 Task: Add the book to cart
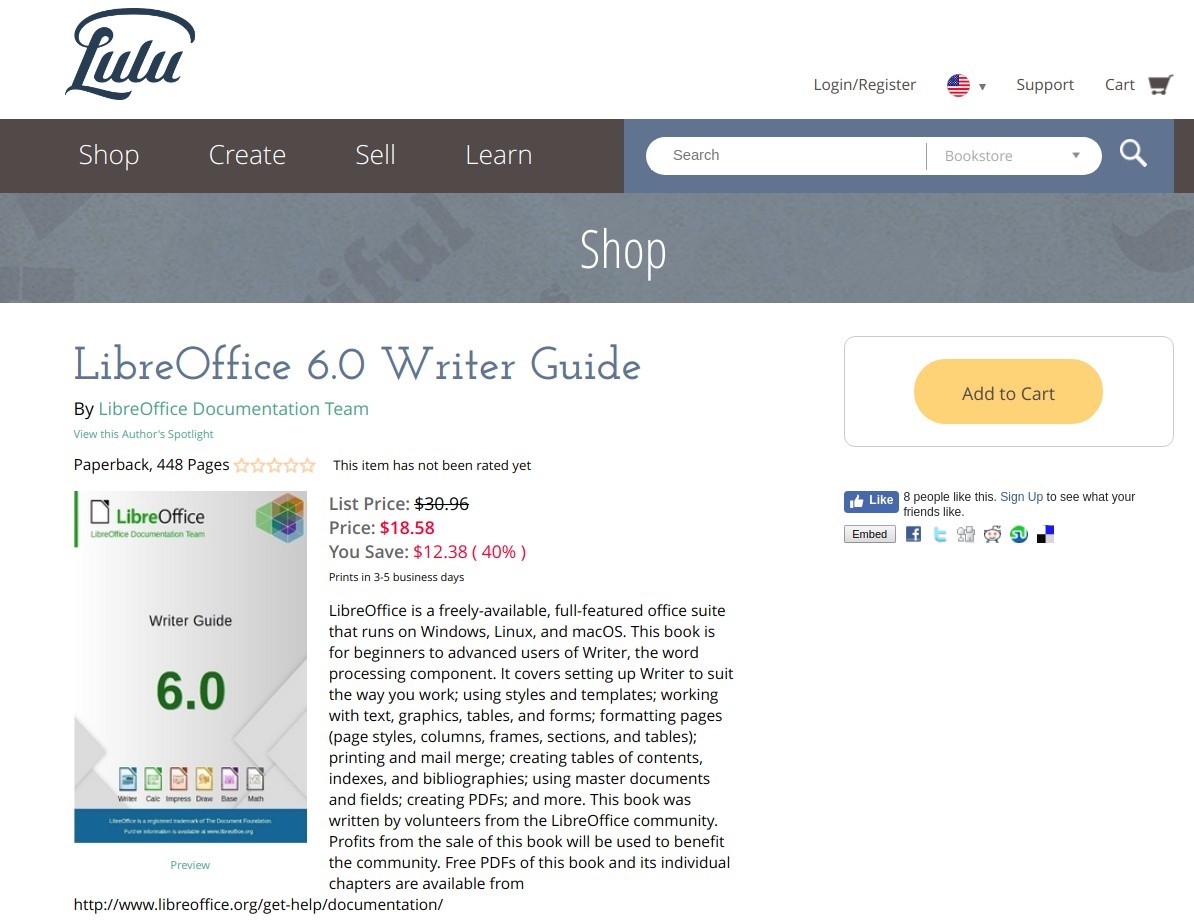pyautogui.click(x=1008, y=391)
